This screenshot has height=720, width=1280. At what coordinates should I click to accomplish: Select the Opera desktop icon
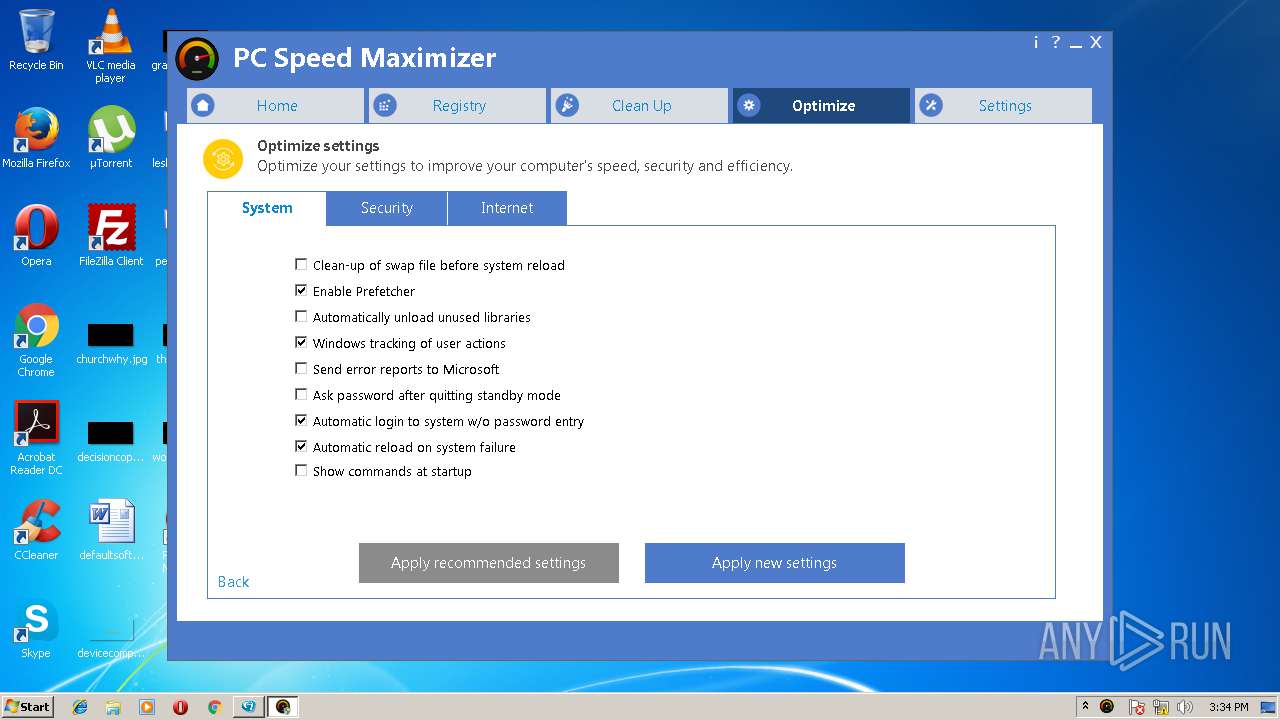click(36, 236)
